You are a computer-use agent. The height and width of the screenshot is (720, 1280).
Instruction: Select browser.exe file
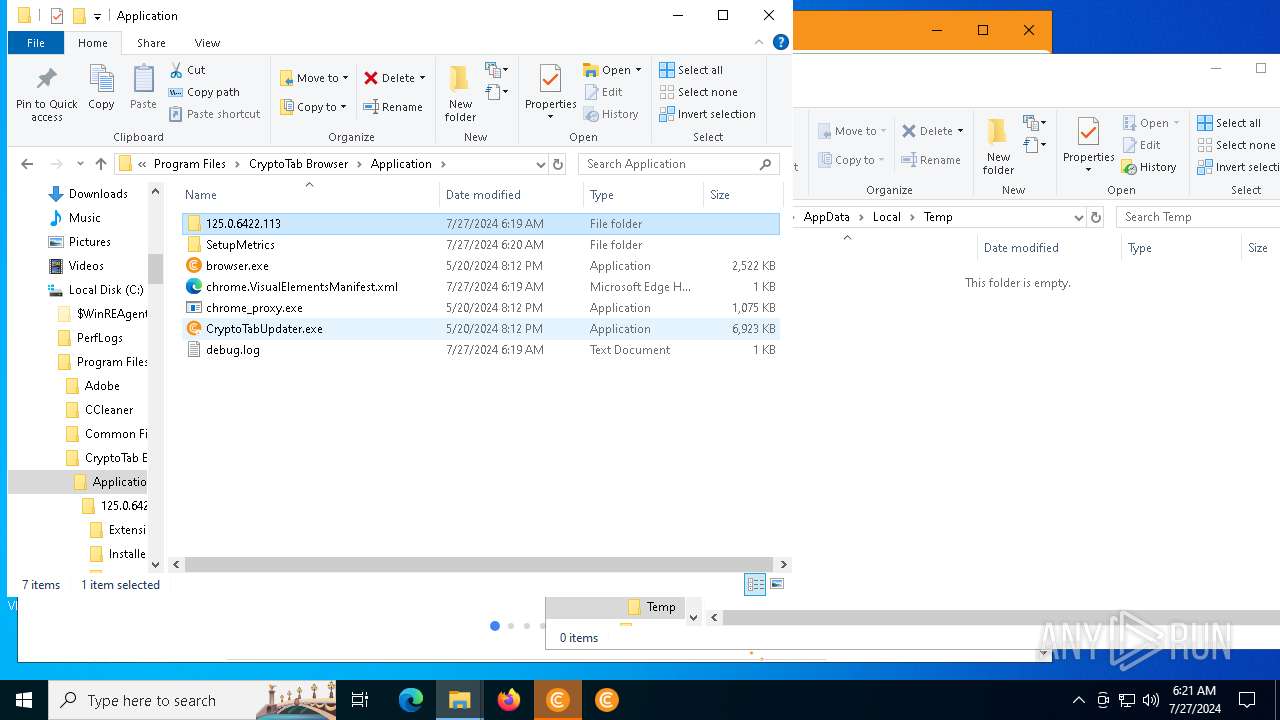point(480,266)
